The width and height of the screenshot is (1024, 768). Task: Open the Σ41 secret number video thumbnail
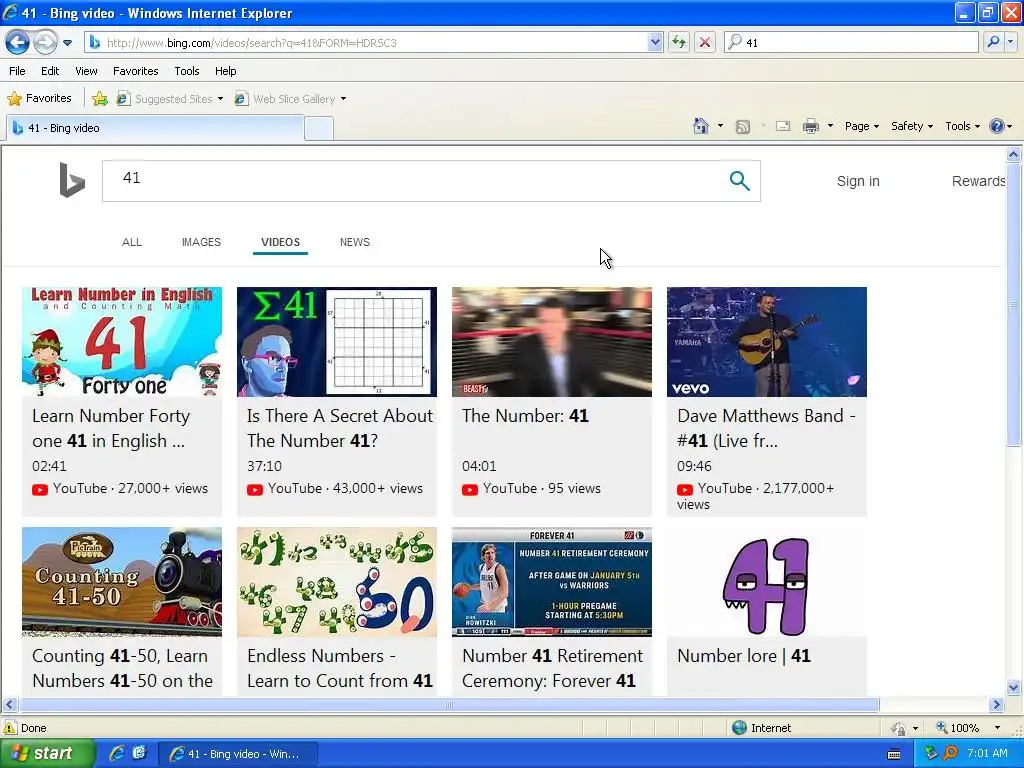point(337,342)
